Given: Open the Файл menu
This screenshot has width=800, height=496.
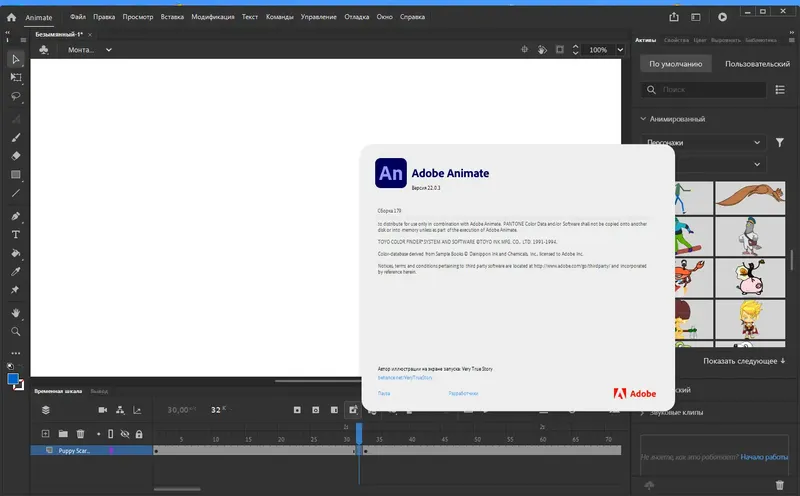Looking at the screenshot, I should pyautogui.click(x=78, y=17).
